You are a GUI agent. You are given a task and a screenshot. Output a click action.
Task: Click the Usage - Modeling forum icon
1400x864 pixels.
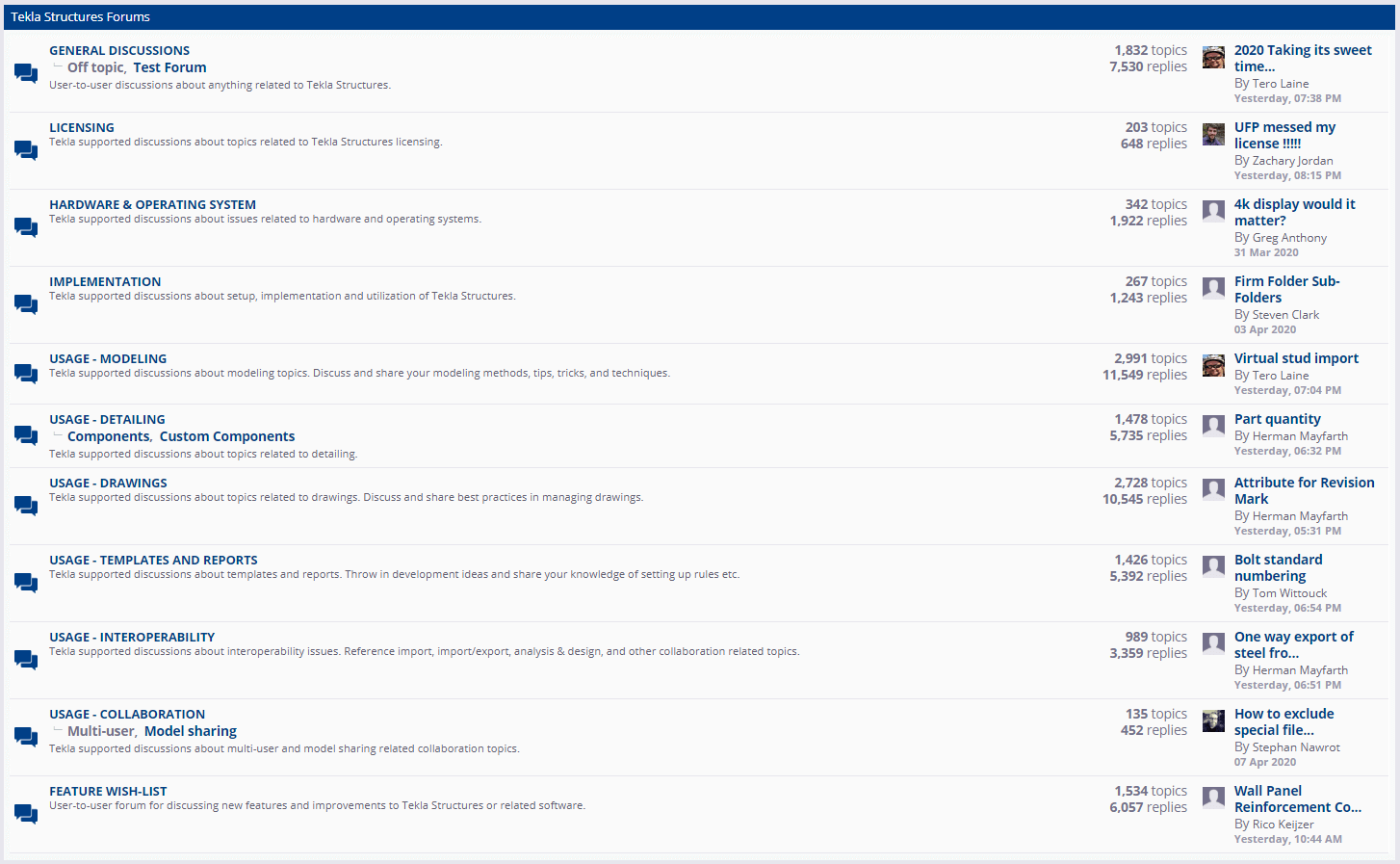pyautogui.click(x=26, y=374)
